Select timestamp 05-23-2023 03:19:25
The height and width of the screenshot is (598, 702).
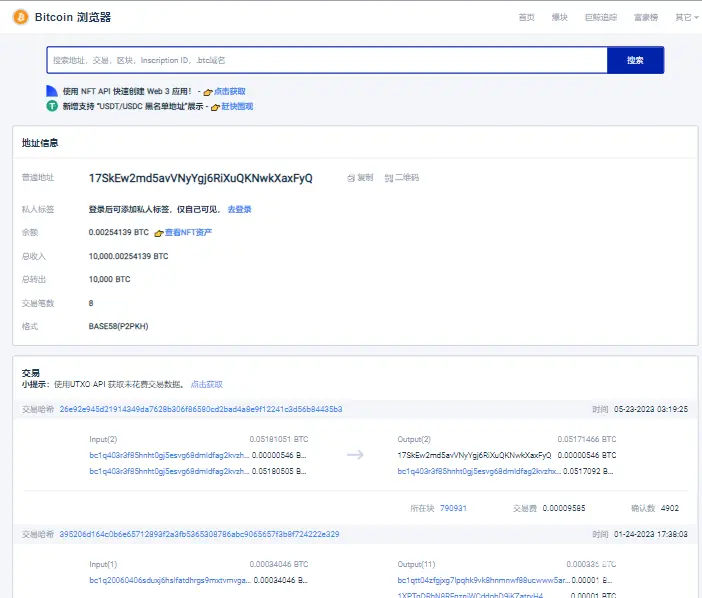pyautogui.click(x=651, y=409)
